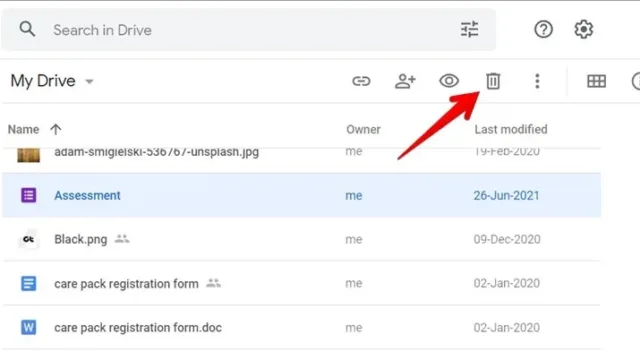Image resolution: width=640 pixels, height=360 pixels.
Task: Select the Black.png file
Action: pos(81,239)
